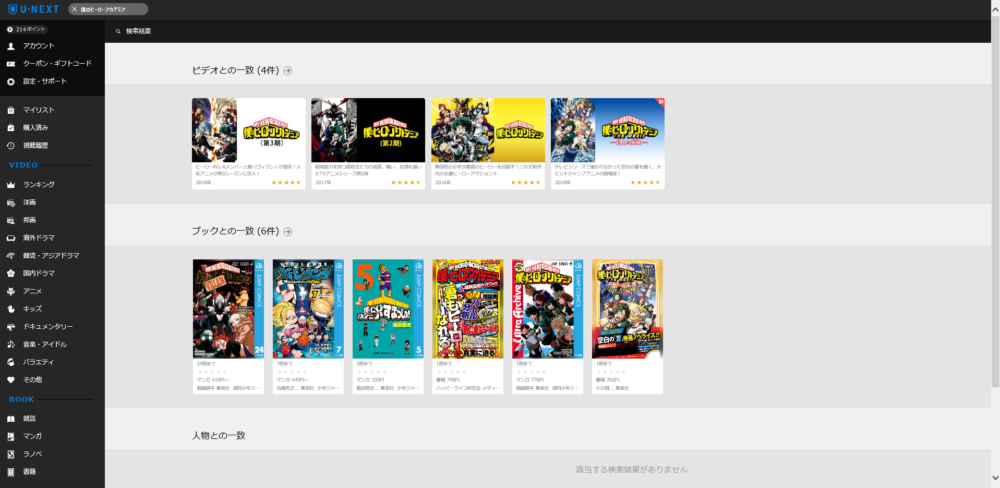Click the vertical page scrollbar
This screenshot has width=1000, height=488.
(x=996, y=204)
